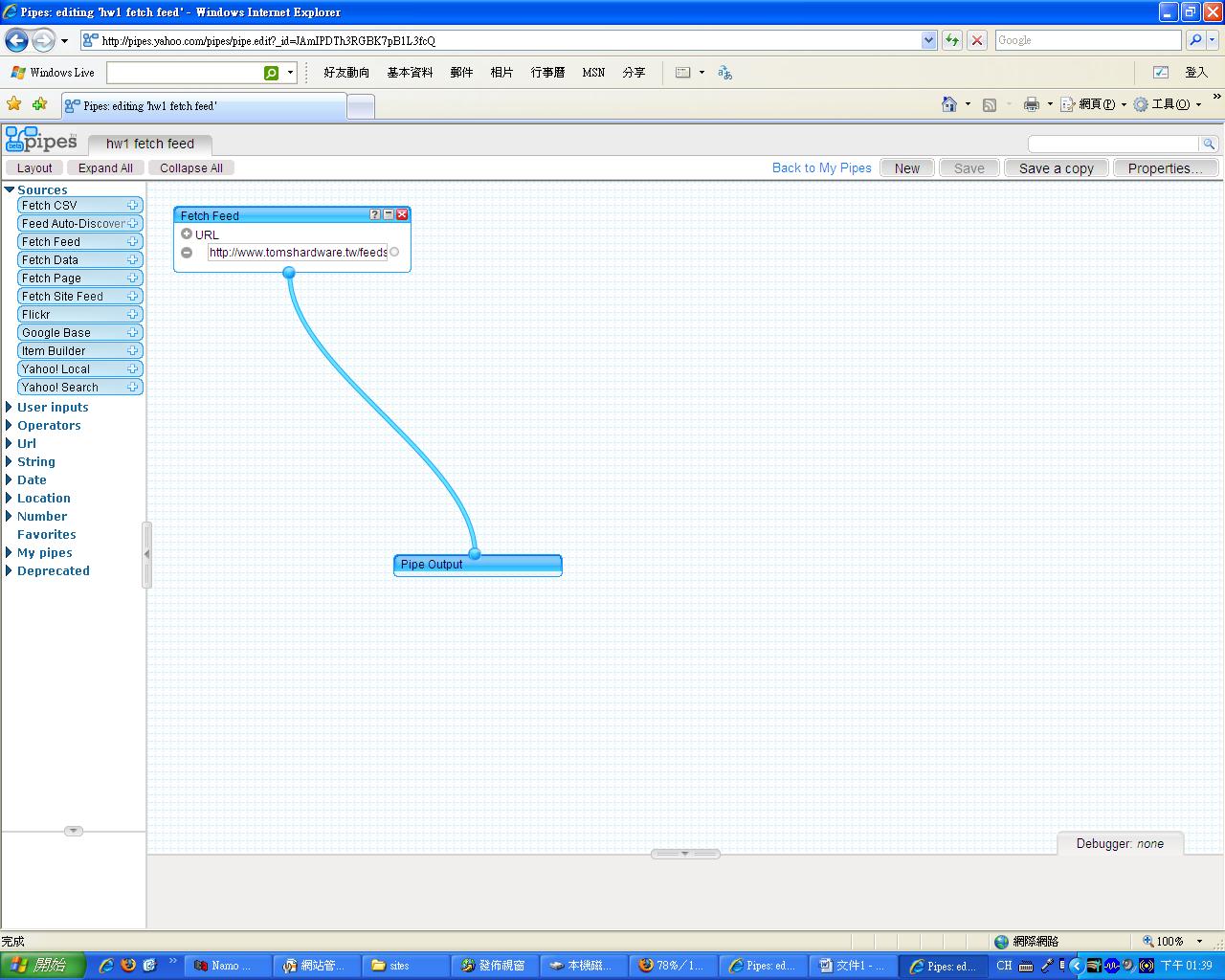Click the plus icon on Fetch Data
Viewport: 1225px width, 980px height.
pyautogui.click(x=133, y=259)
